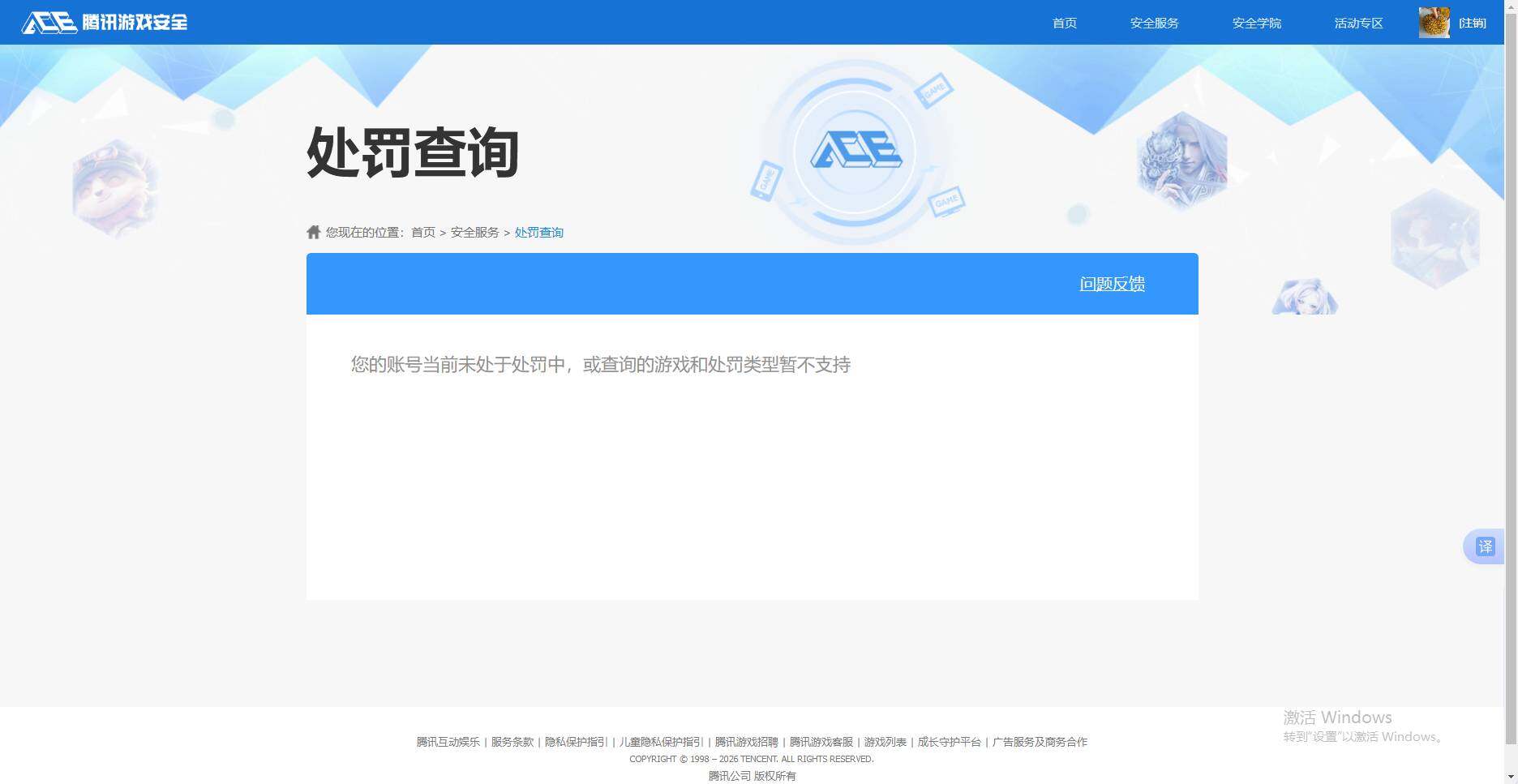
Task: Click the floating translate (译) button
Action: point(1486,546)
